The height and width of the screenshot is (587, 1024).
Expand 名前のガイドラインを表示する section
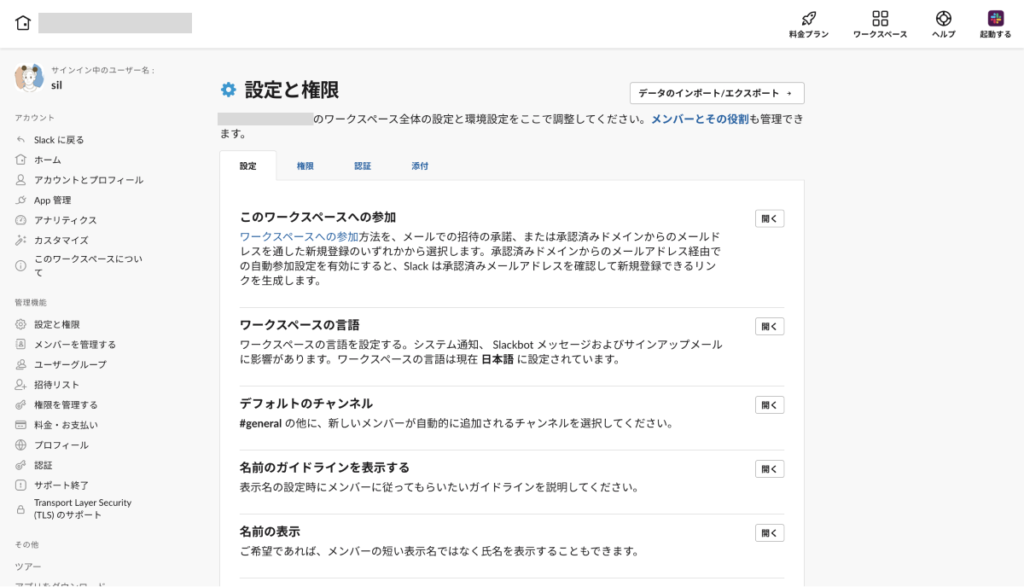click(x=769, y=469)
